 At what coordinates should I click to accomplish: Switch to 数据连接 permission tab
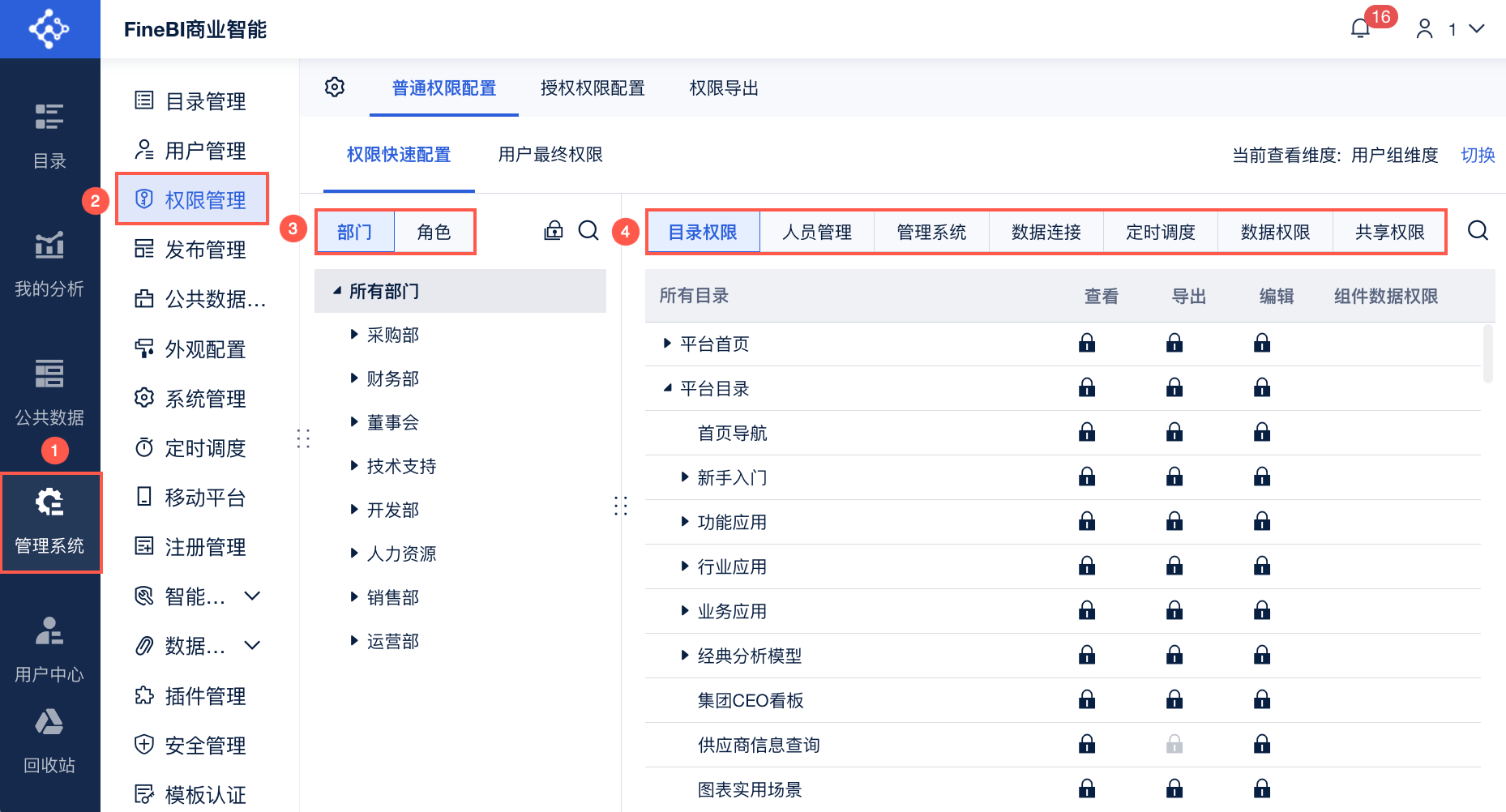1046,233
